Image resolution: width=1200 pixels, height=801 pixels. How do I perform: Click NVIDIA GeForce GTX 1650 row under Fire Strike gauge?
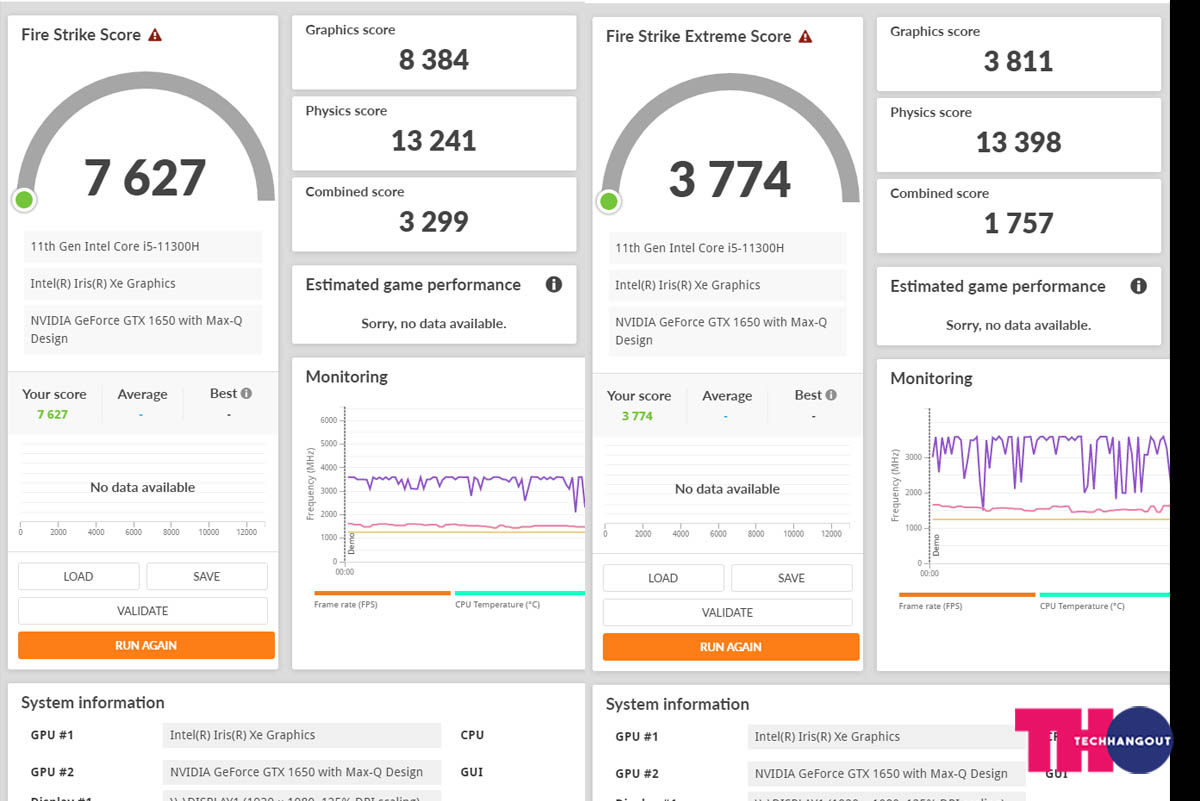(142, 330)
